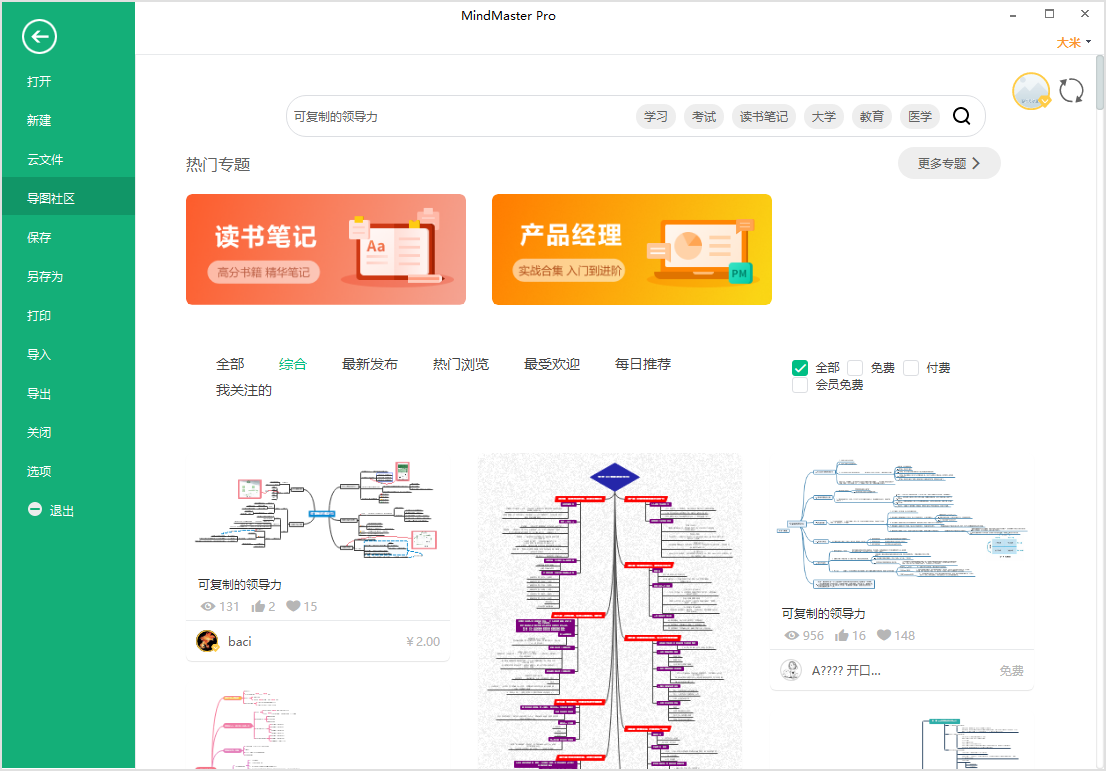Go back using the circled arrow icon

(x=39, y=37)
